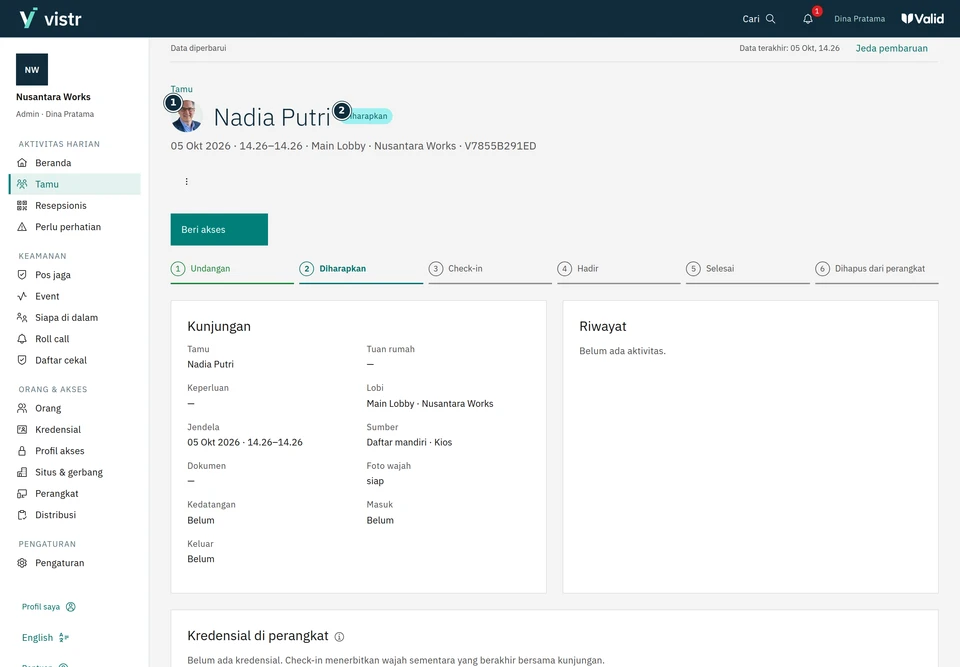Click the Kredensial badge icon
Screen dimensions: 960x667
click(22, 429)
